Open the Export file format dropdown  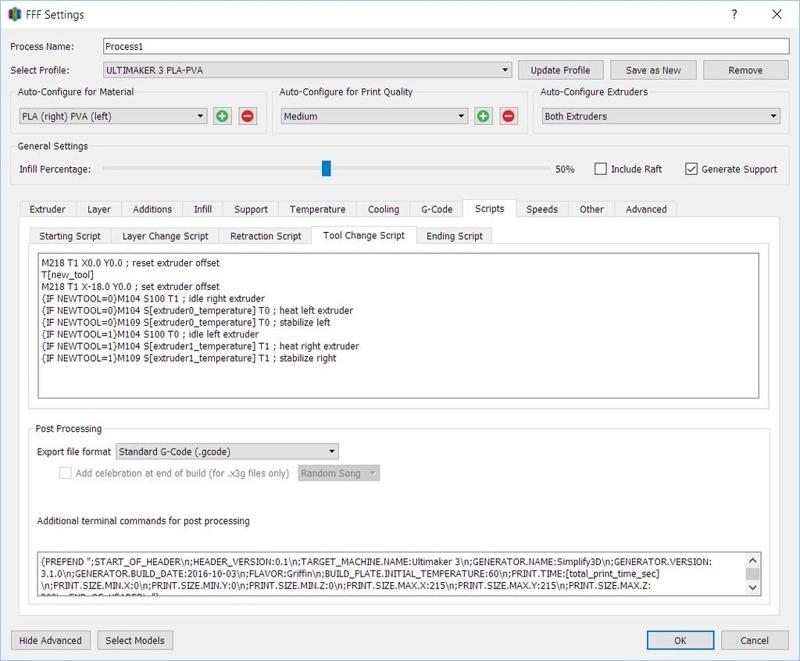pyautogui.click(x=227, y=451)
